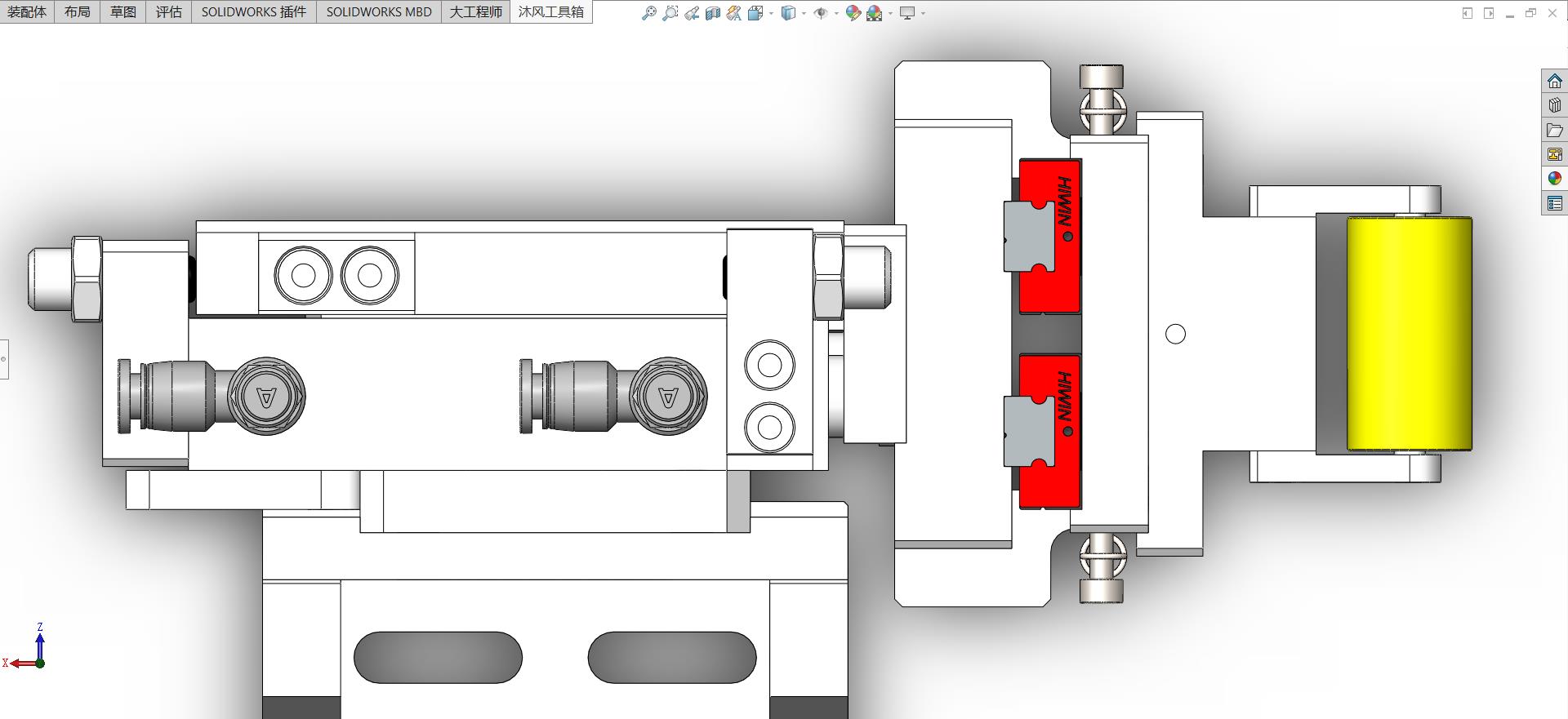Open the File Explorer task pane tab

(1554, 130)
